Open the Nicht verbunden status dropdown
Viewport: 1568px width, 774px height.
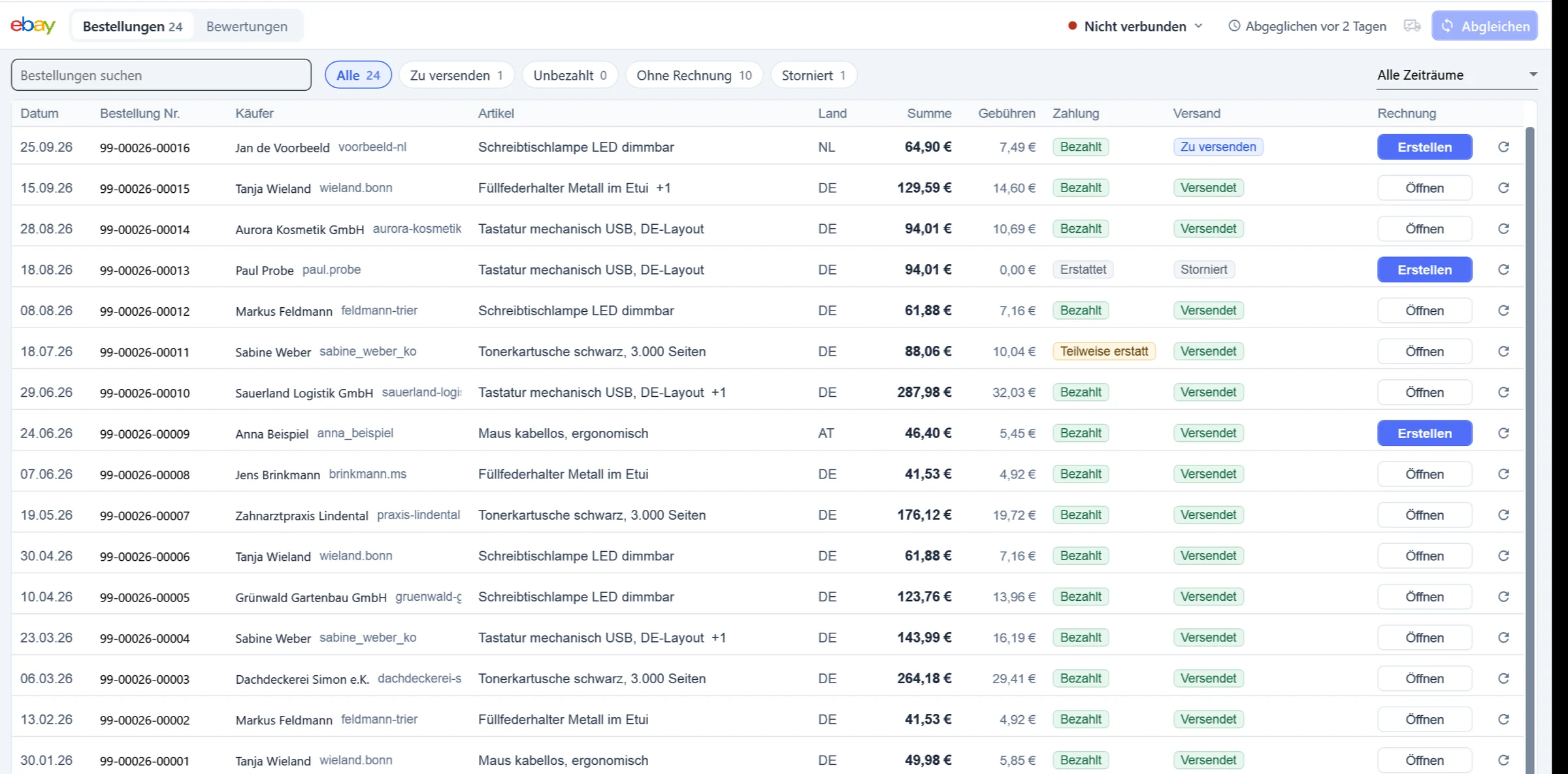pyautogui.click(x=1135, y=26)
